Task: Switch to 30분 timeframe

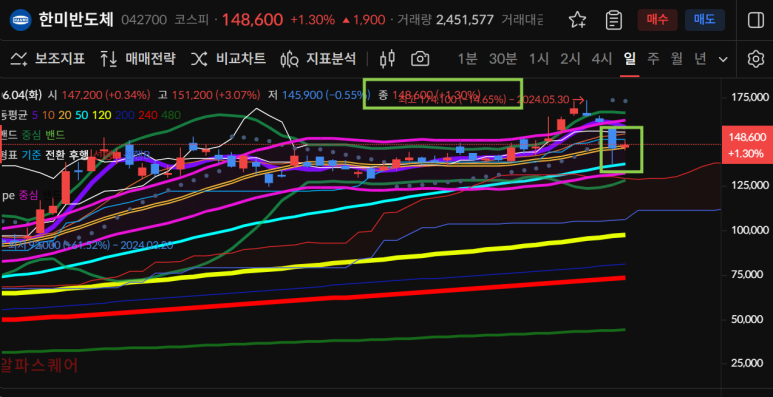Action: 503,59
